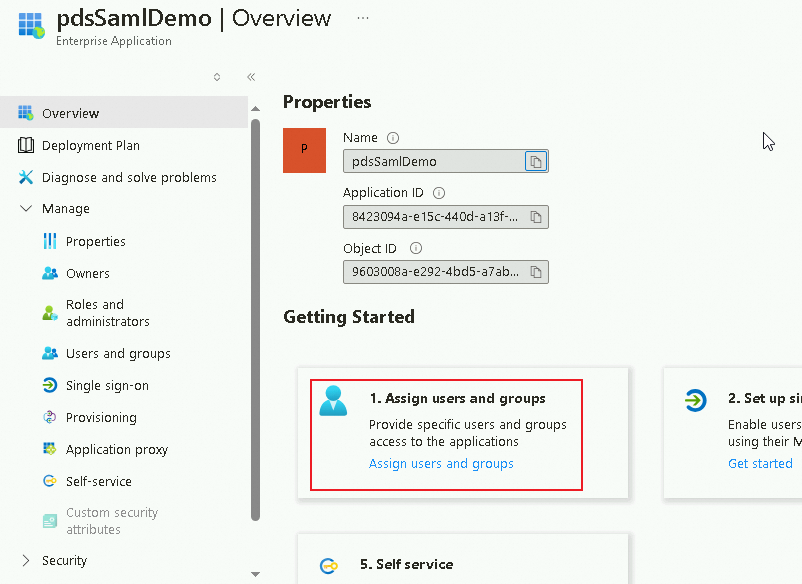Click the Assign users and groups link
The image size is (802, 584).
coord(441,463)
